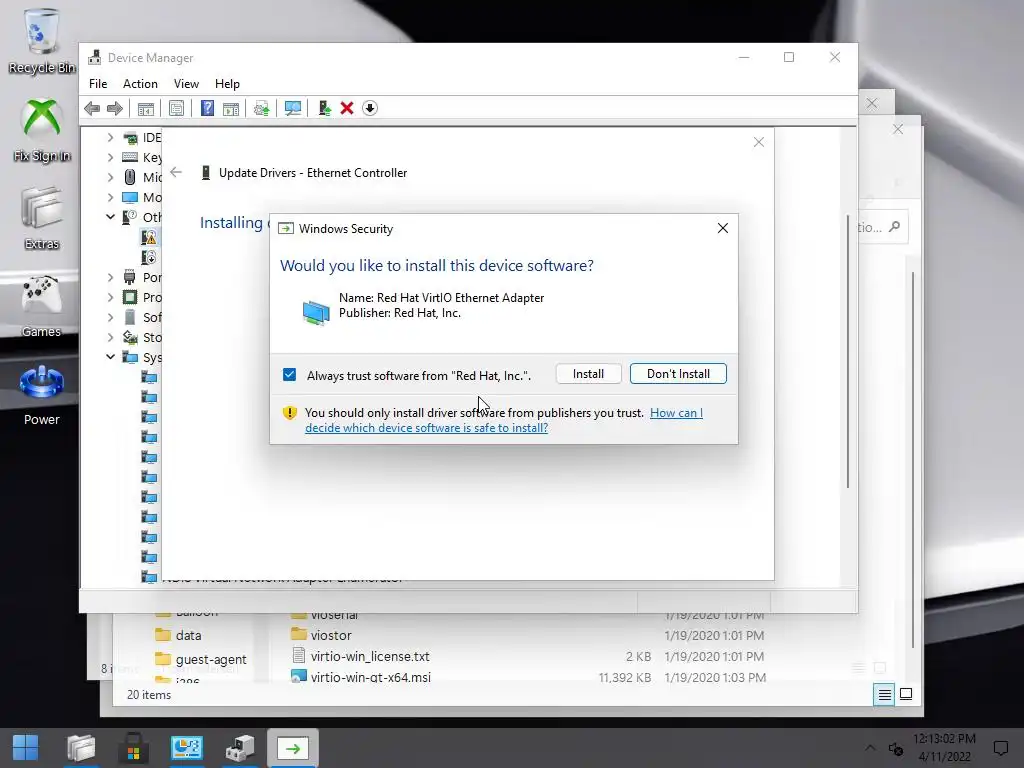This screenshot has width=1024, height=768.
Task: Close the Windows Security dialog
Action: tap(723, 228)
